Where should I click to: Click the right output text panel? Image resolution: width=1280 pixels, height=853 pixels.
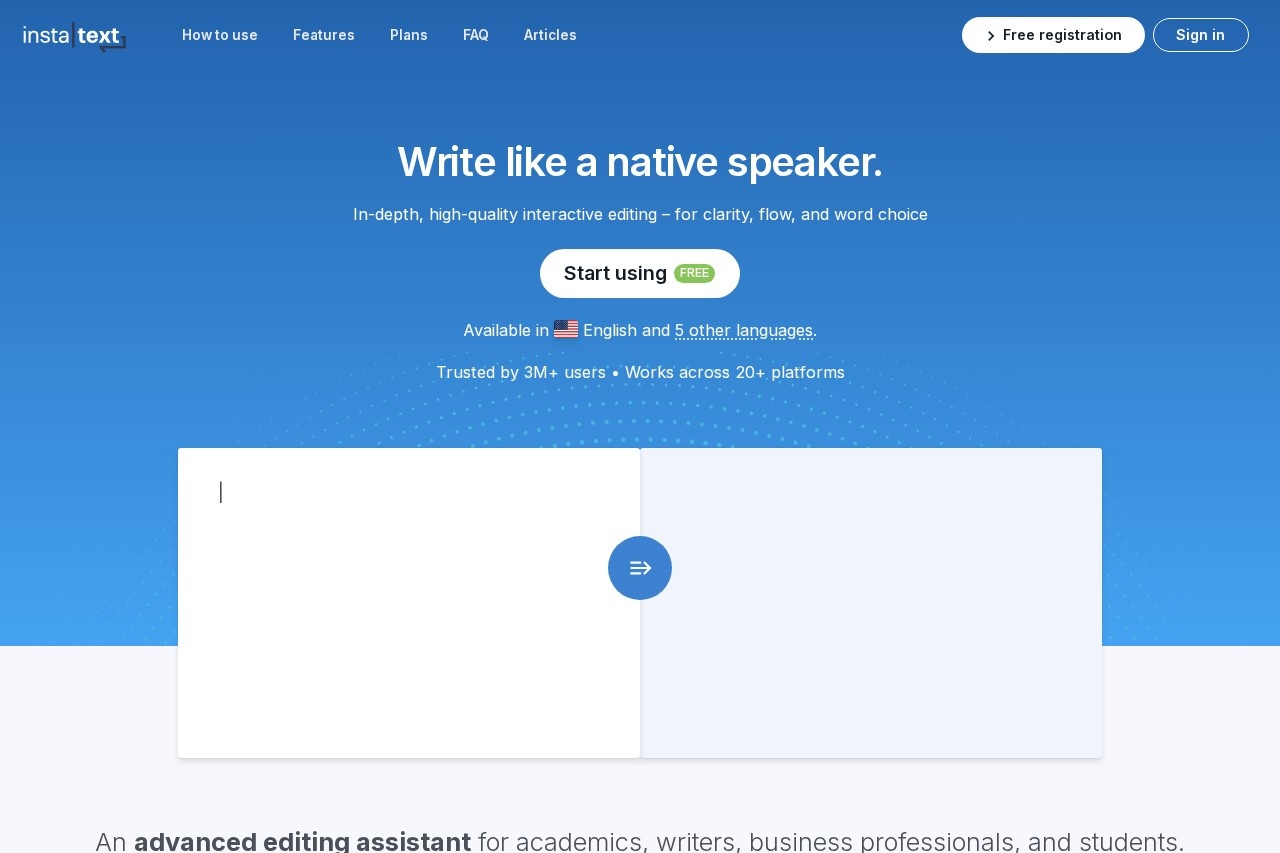coord(871,603)
